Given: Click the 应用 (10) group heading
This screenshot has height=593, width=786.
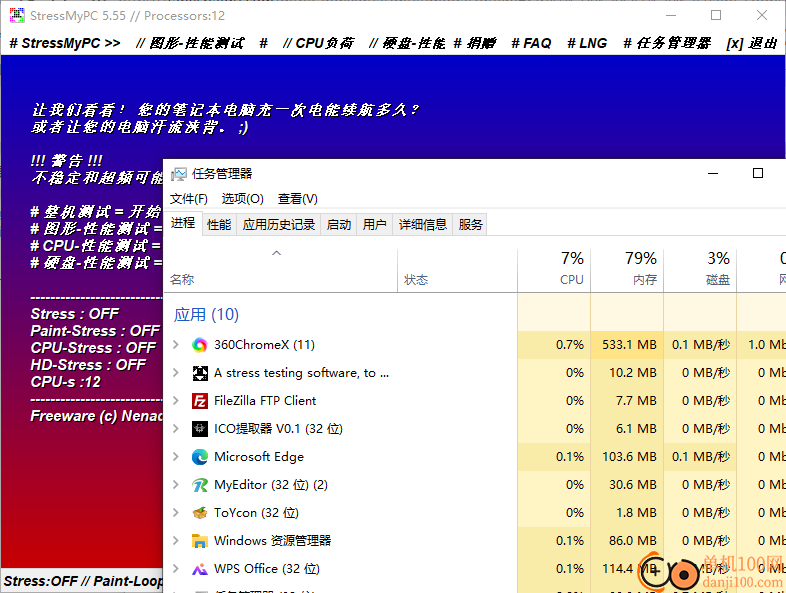Looking at the screenshot, I should [206, 315].
